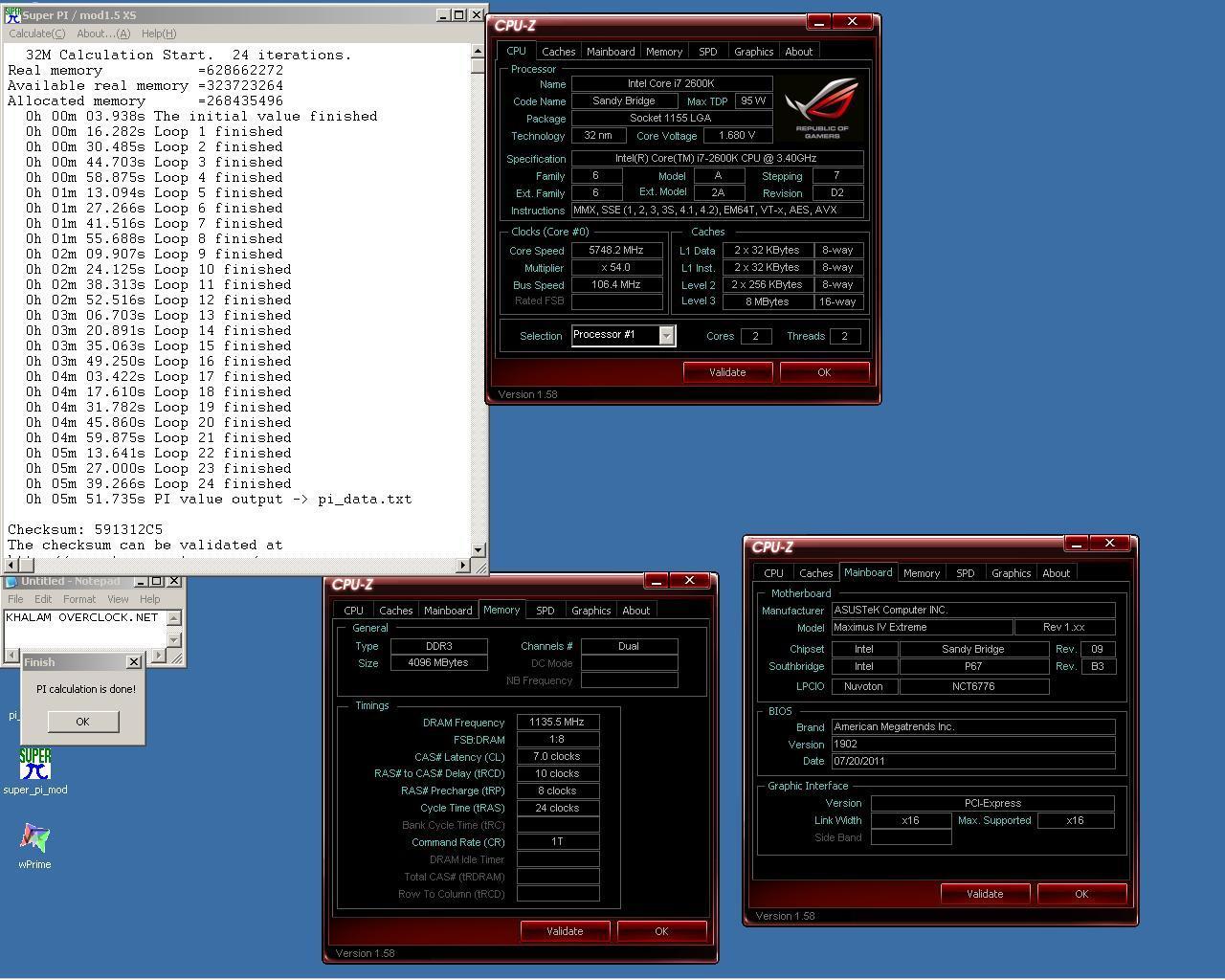Click the Maximus IV Extreme model field

(x=922, y=628)
